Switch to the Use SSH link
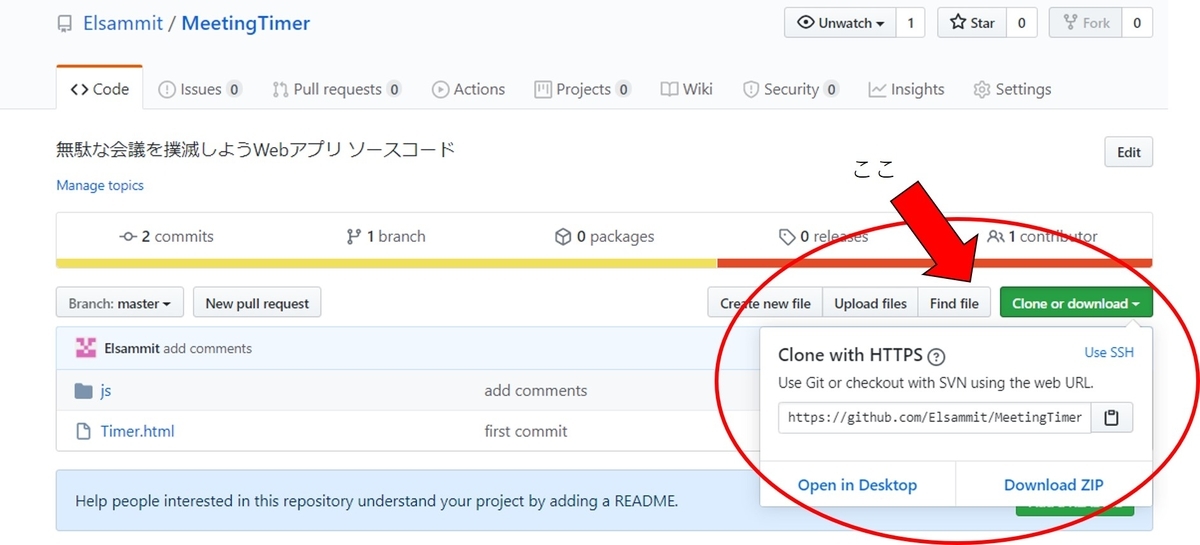 point(1109,352)
